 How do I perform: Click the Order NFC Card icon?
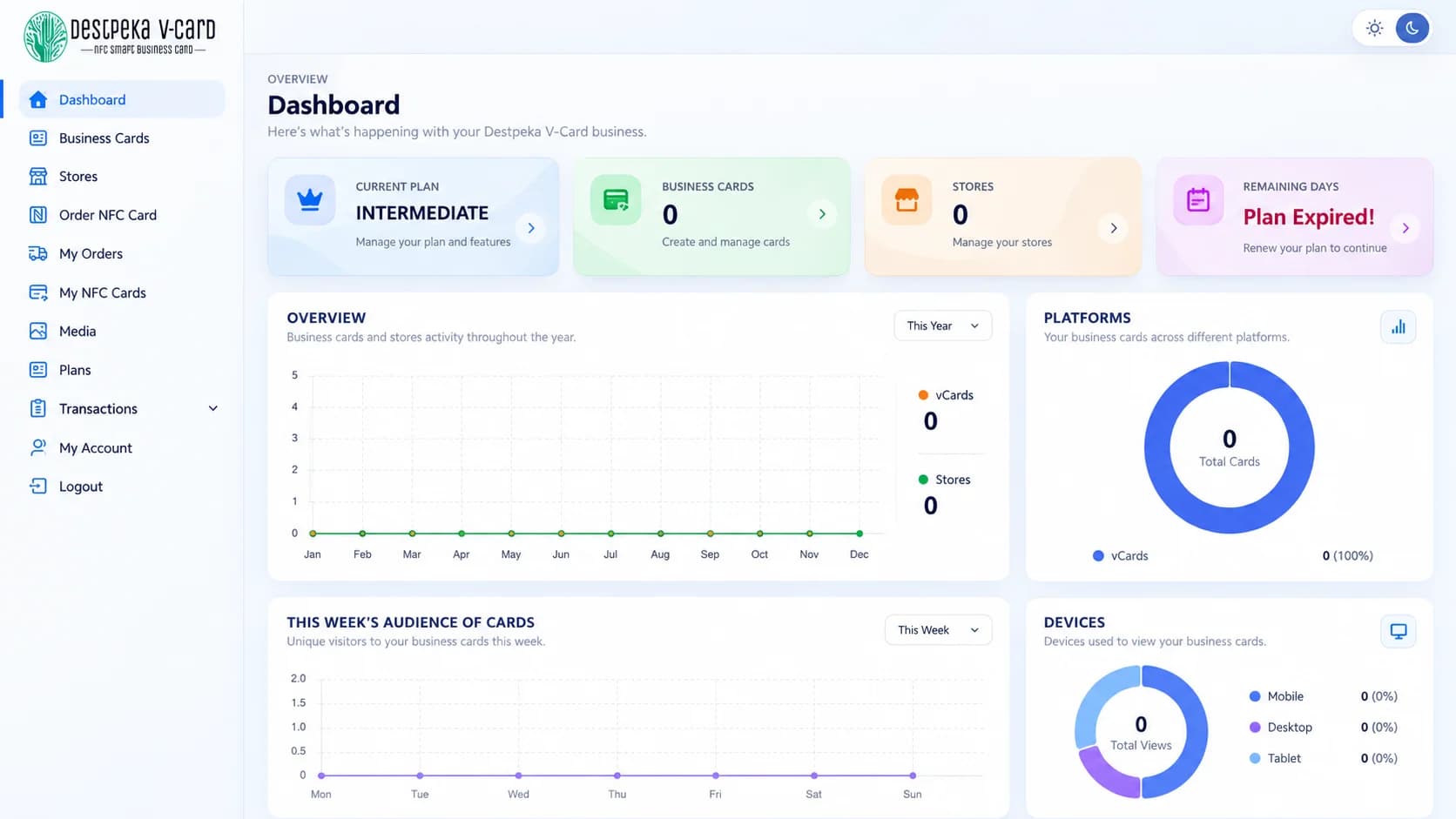37,215
